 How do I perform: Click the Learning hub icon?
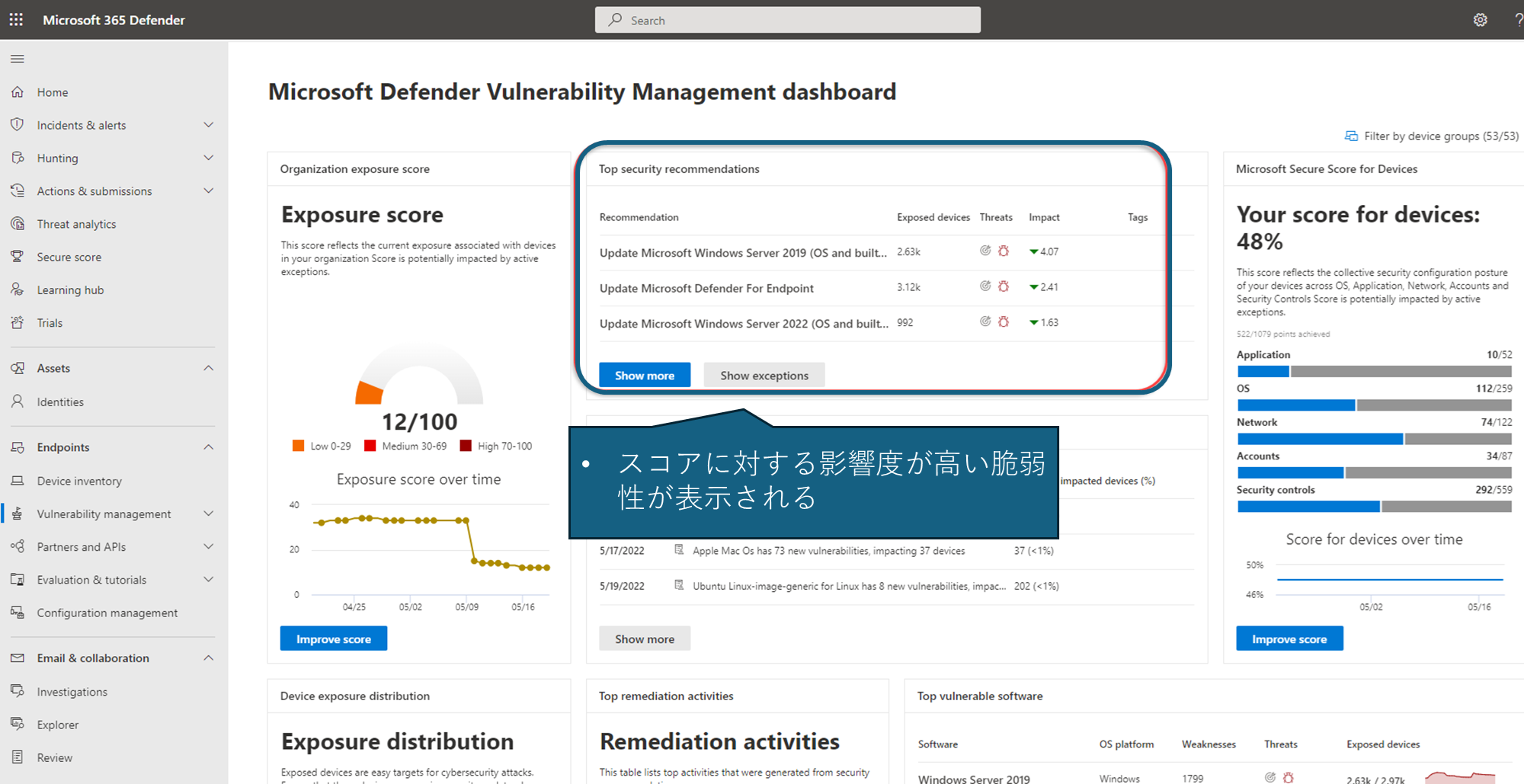click(18, 290)
